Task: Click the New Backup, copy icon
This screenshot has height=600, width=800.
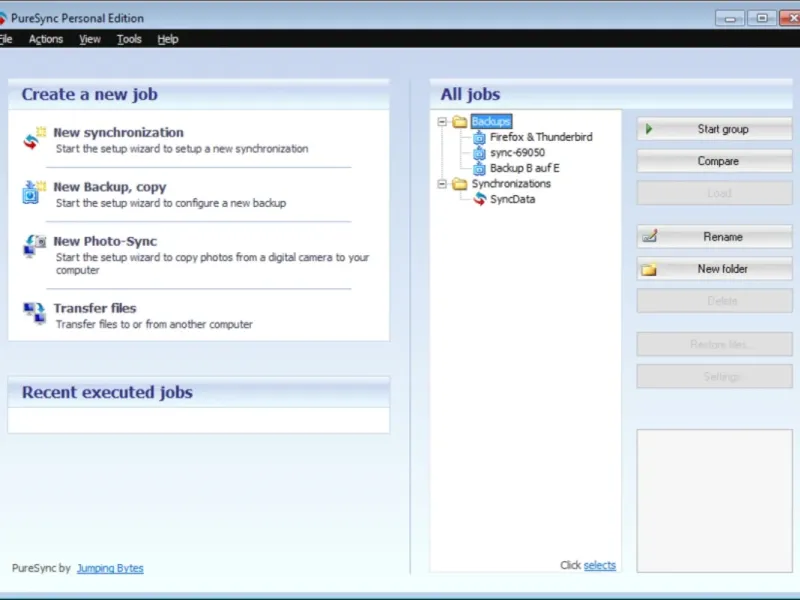Action: [x=34, y=192]
